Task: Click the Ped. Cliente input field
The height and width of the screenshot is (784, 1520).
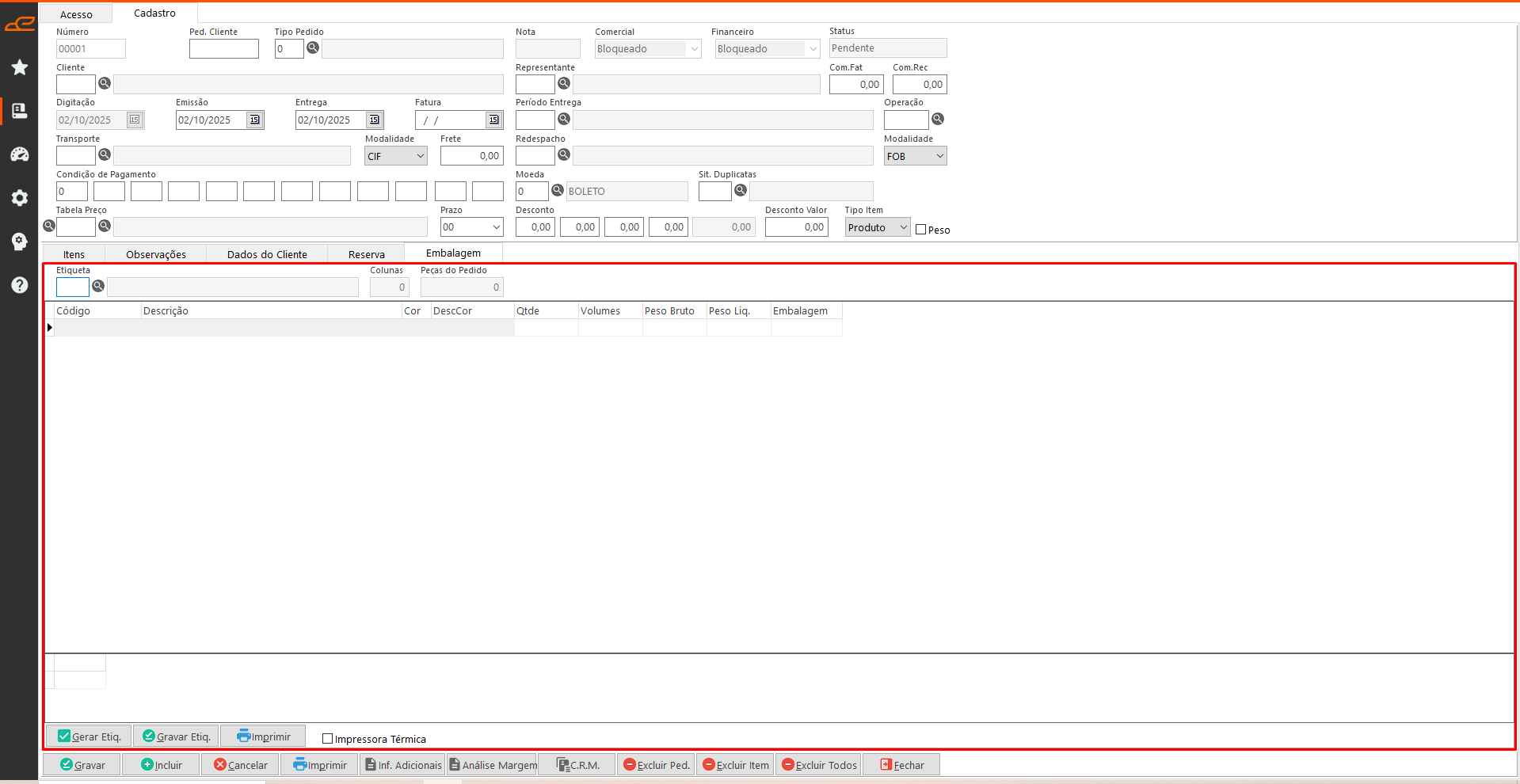Action: (224, 49)
